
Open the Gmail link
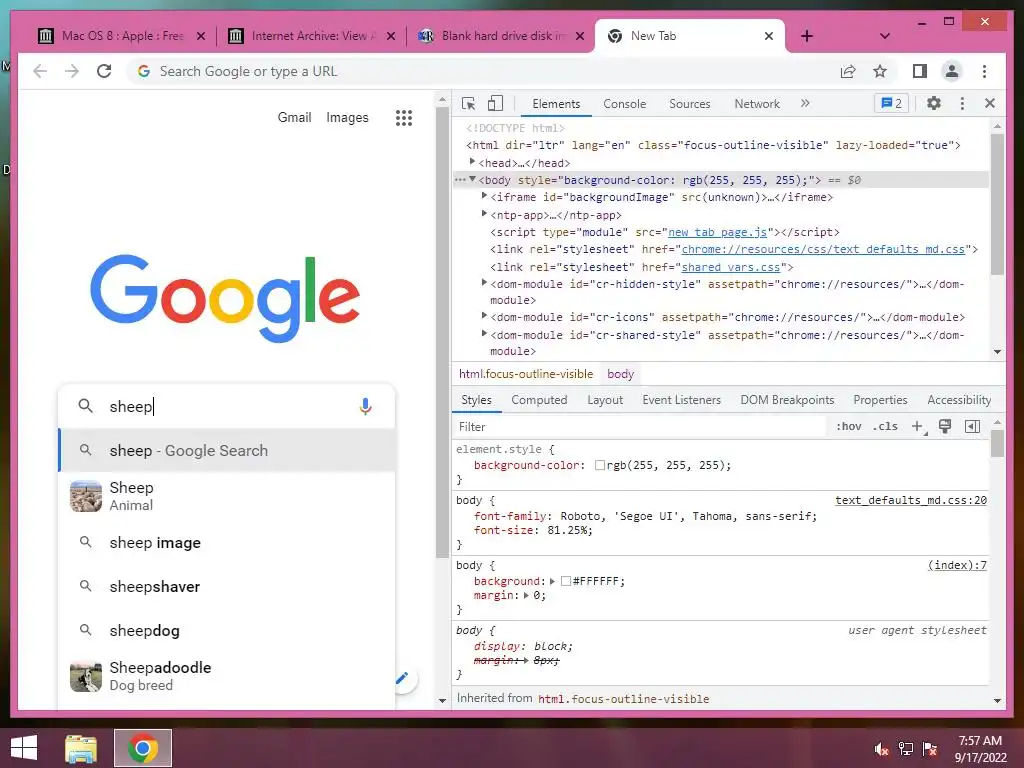[x=295, y=118]
